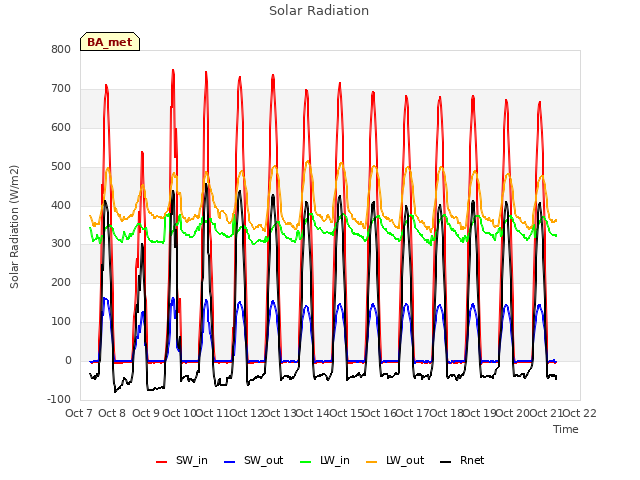
Task: Click the green LW_in legend swatch
Action: pos(306,462)
